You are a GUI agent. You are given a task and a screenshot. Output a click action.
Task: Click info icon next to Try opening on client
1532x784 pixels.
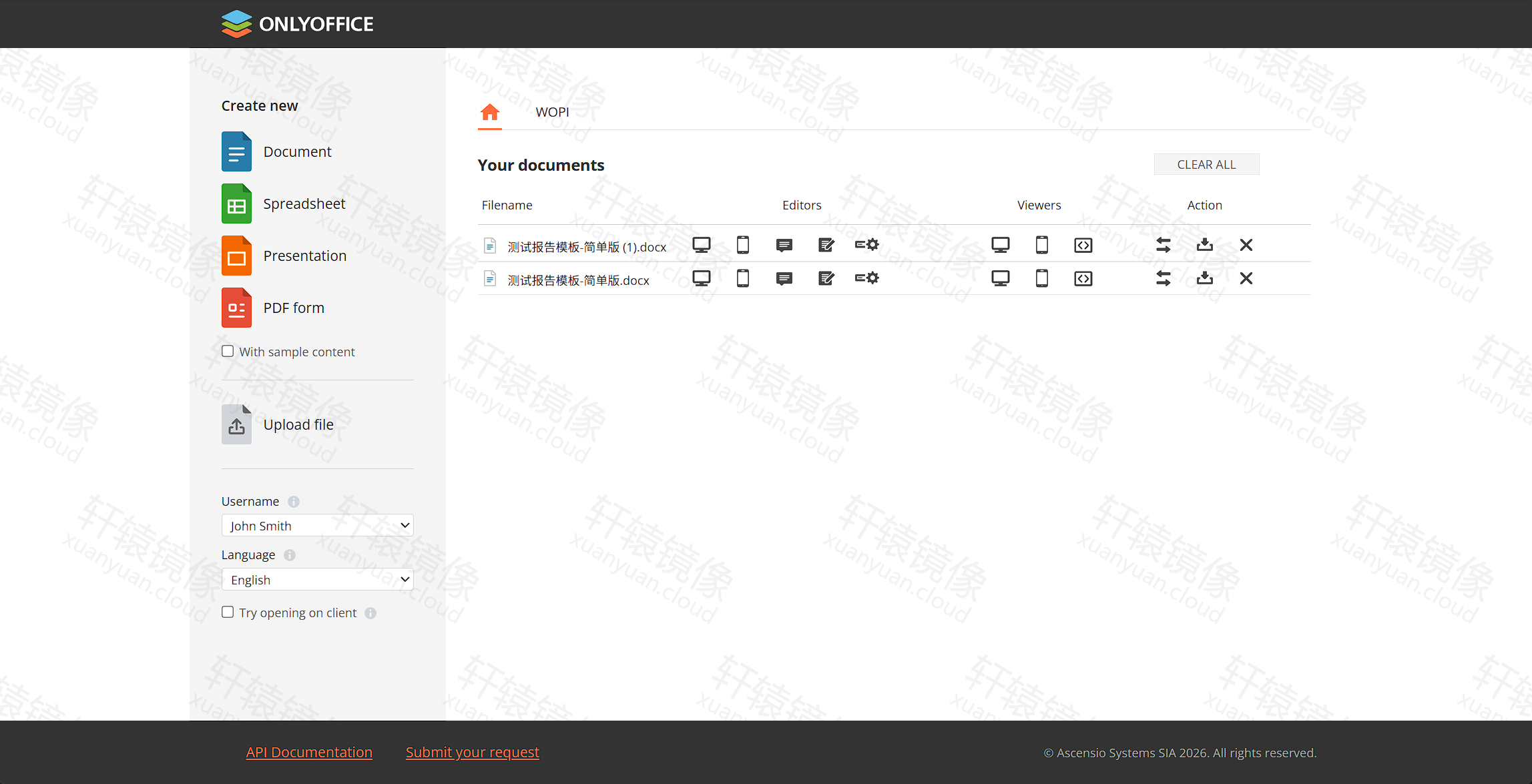[x=370, y=613]
